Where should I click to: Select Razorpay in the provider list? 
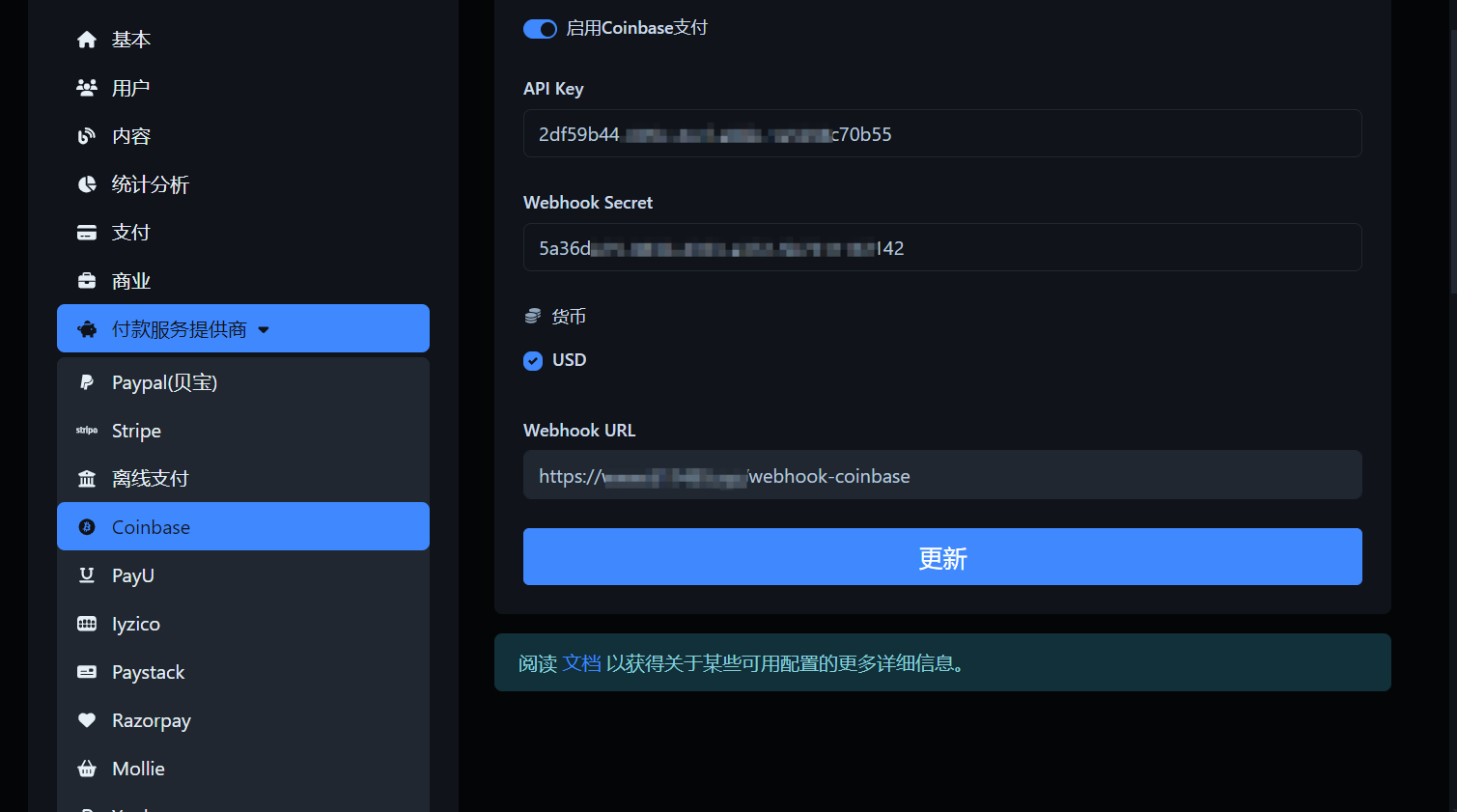[243, 720]
